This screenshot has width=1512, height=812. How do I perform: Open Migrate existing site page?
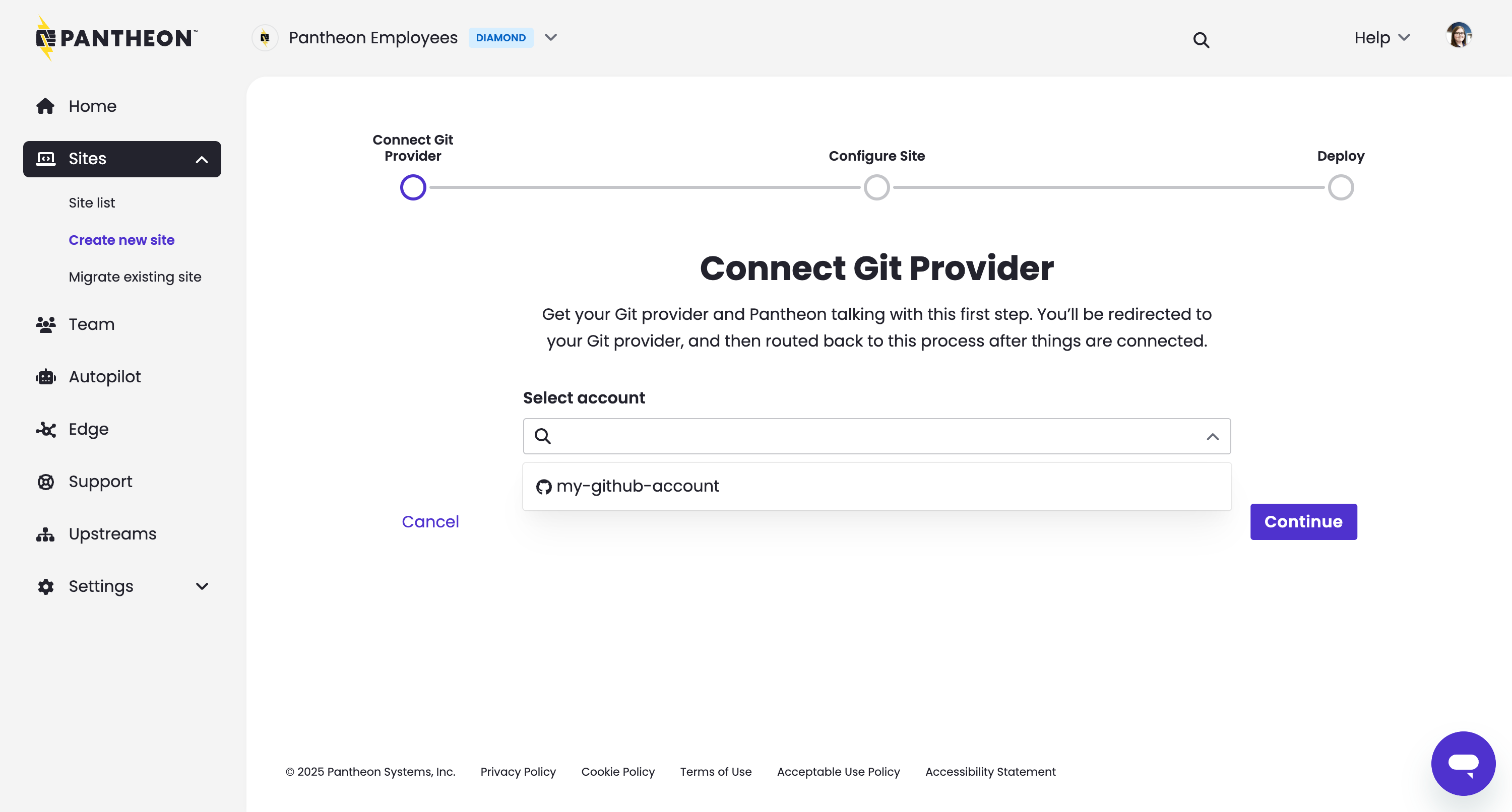point(135,277)
